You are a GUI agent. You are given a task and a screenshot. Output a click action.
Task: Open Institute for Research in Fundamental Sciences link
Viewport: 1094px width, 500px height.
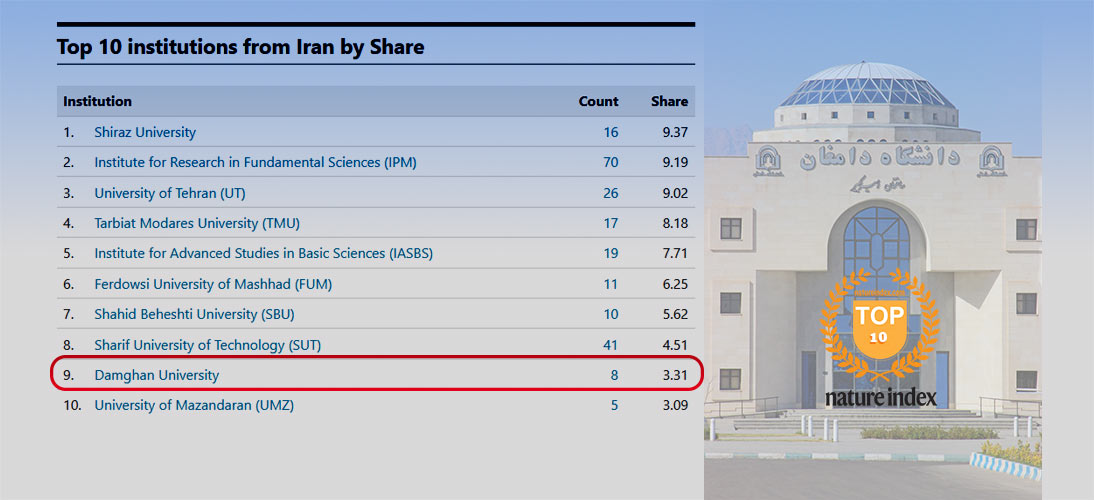click(255, 162)
